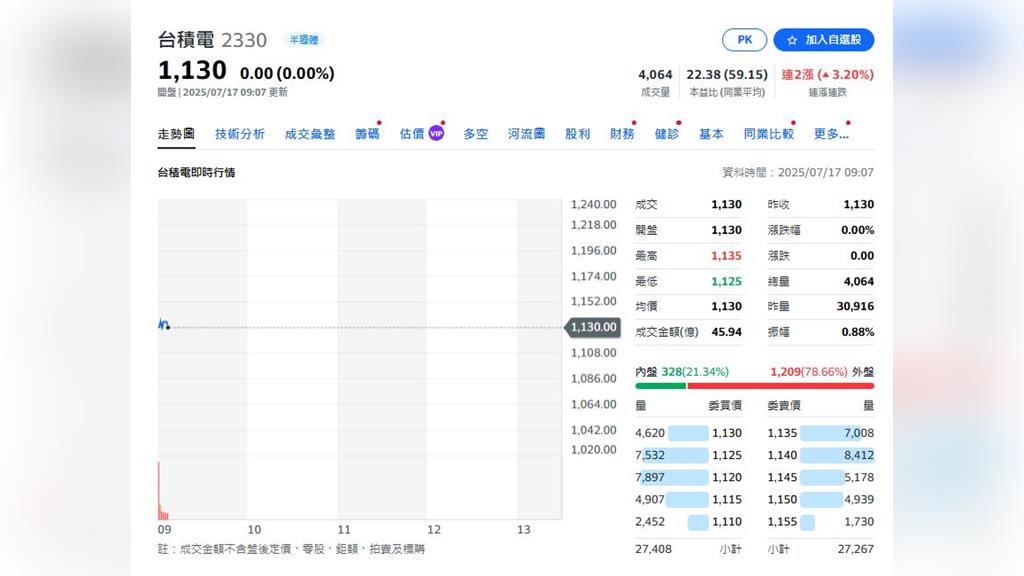Open the 多空 tab
This screenshot has width=1024, height=576.
click(x=475, y=134)
